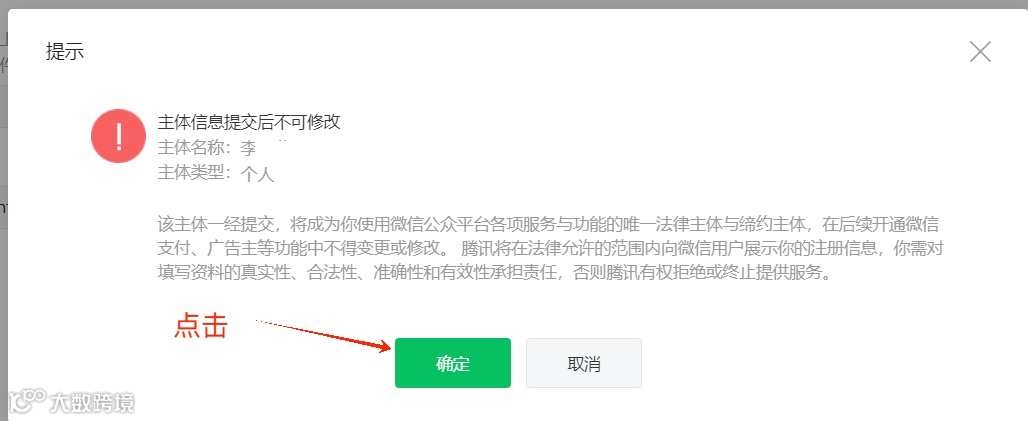Click the red exclamation warning icon
This screenshot has width=1028, height=421.
tap(119, 136)
